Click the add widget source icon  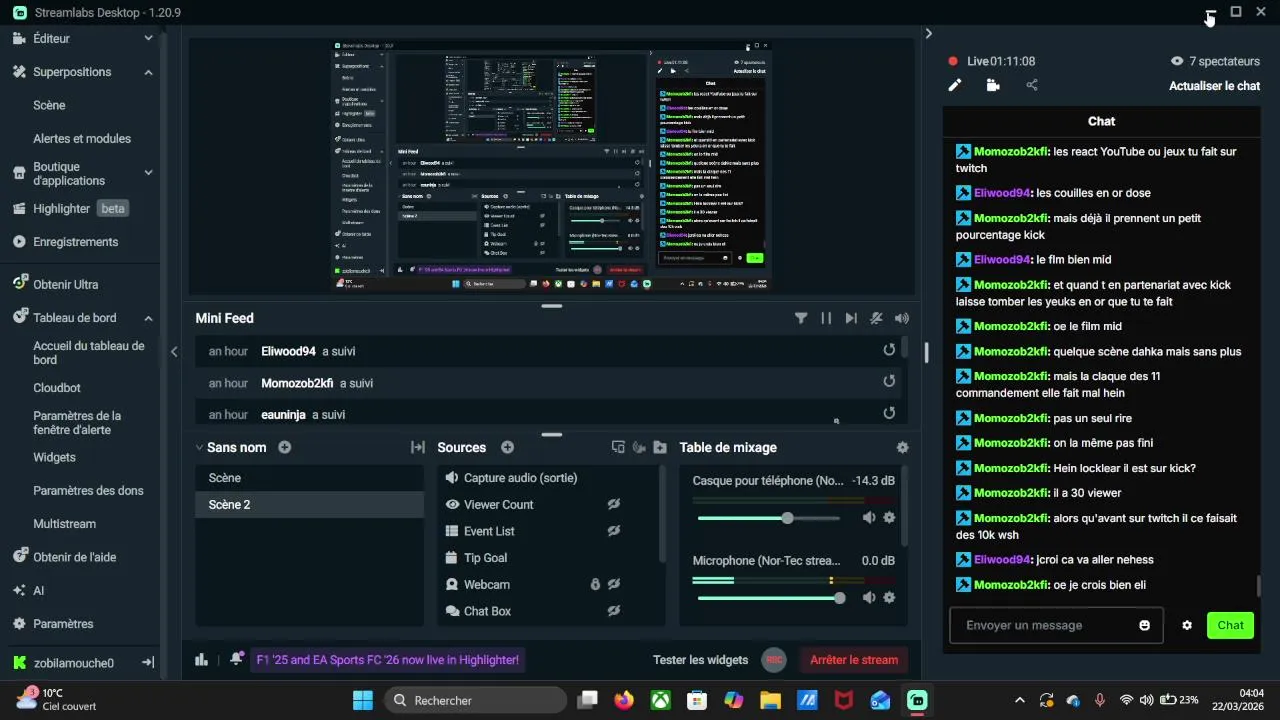618,447
